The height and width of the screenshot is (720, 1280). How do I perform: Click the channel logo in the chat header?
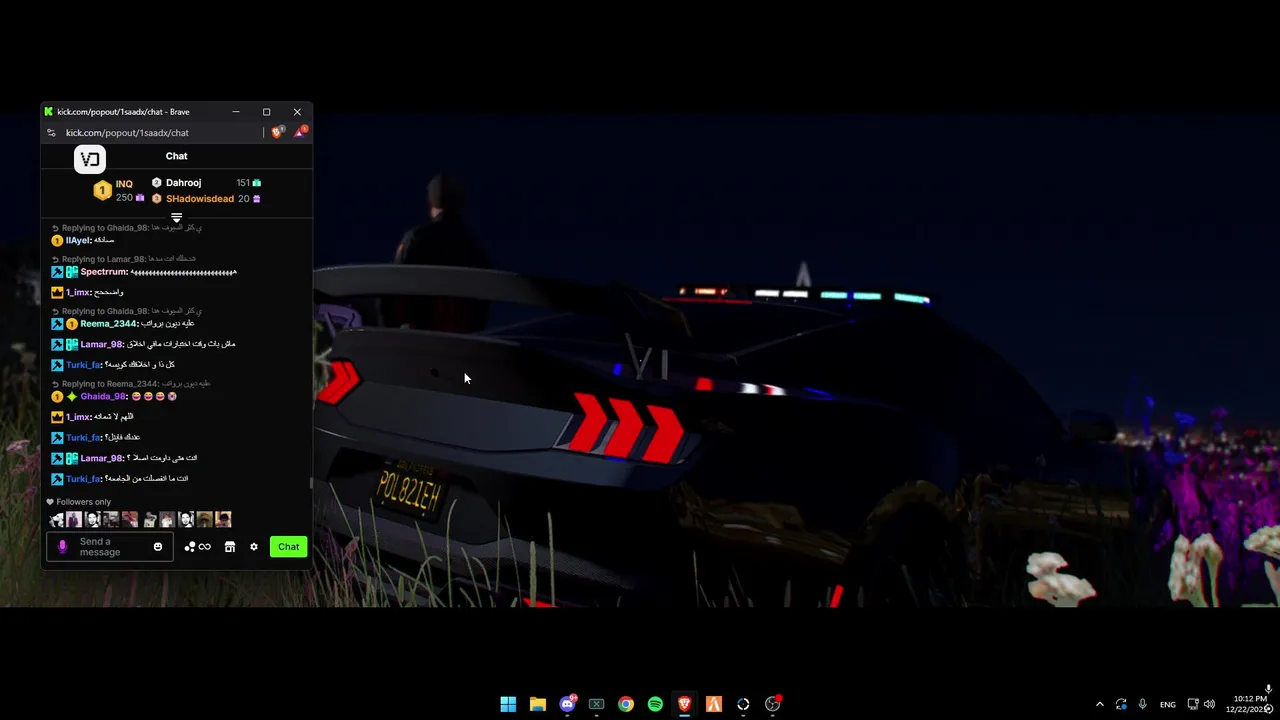tap(89, 158)
